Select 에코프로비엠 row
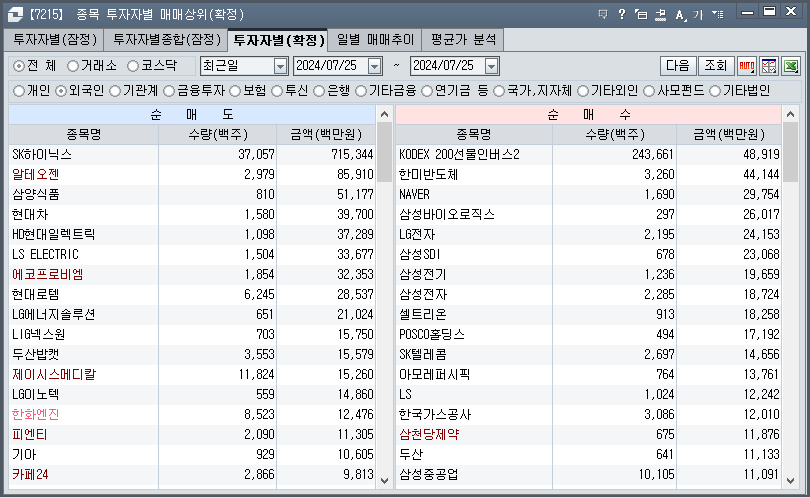Screen dimensions: 810x498 192,274
